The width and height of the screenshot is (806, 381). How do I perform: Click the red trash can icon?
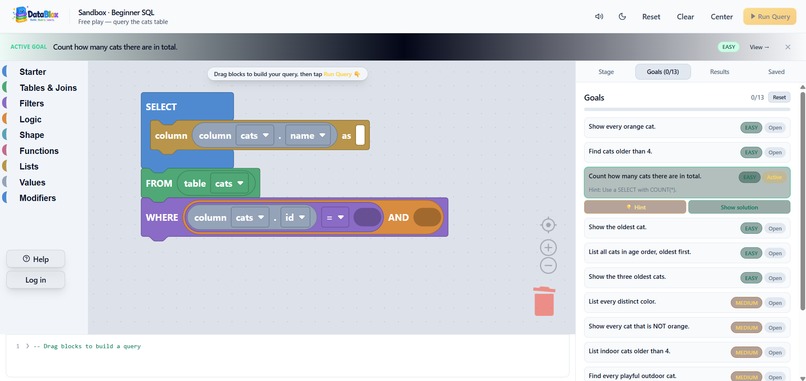point(544,301)
